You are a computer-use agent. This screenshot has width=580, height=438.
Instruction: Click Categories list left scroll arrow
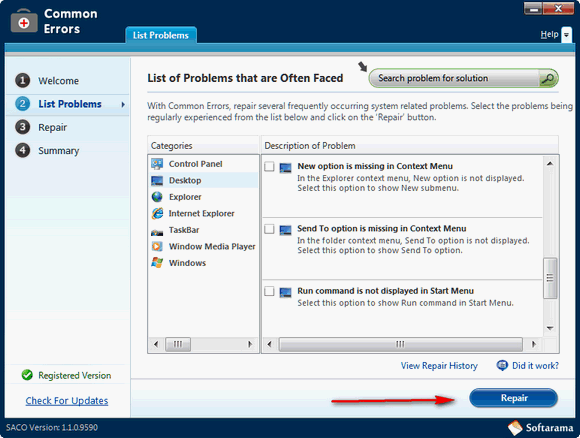tap(156, 344)
